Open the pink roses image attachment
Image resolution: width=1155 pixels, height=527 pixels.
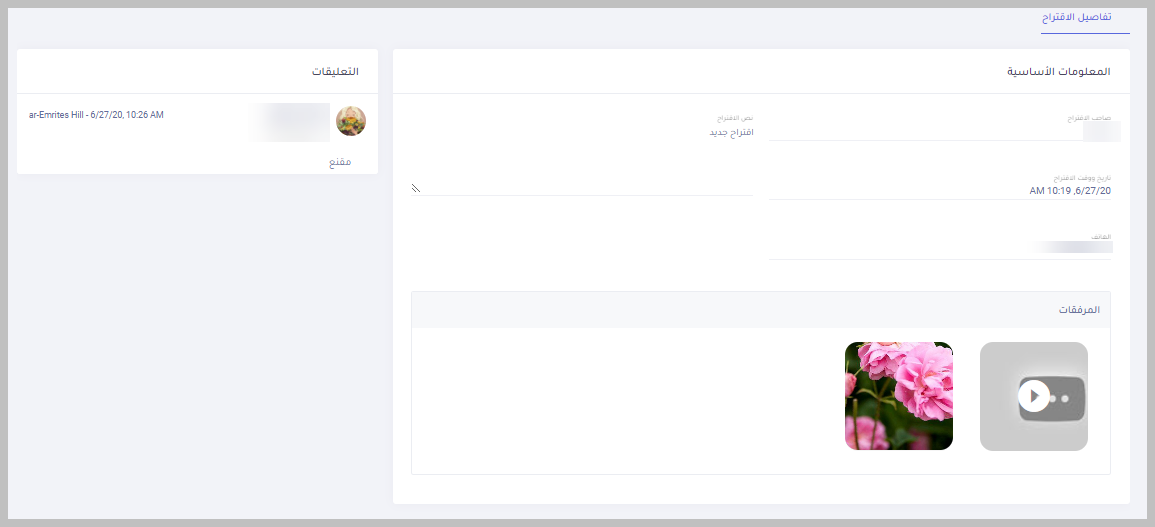(x=899, y=396)
